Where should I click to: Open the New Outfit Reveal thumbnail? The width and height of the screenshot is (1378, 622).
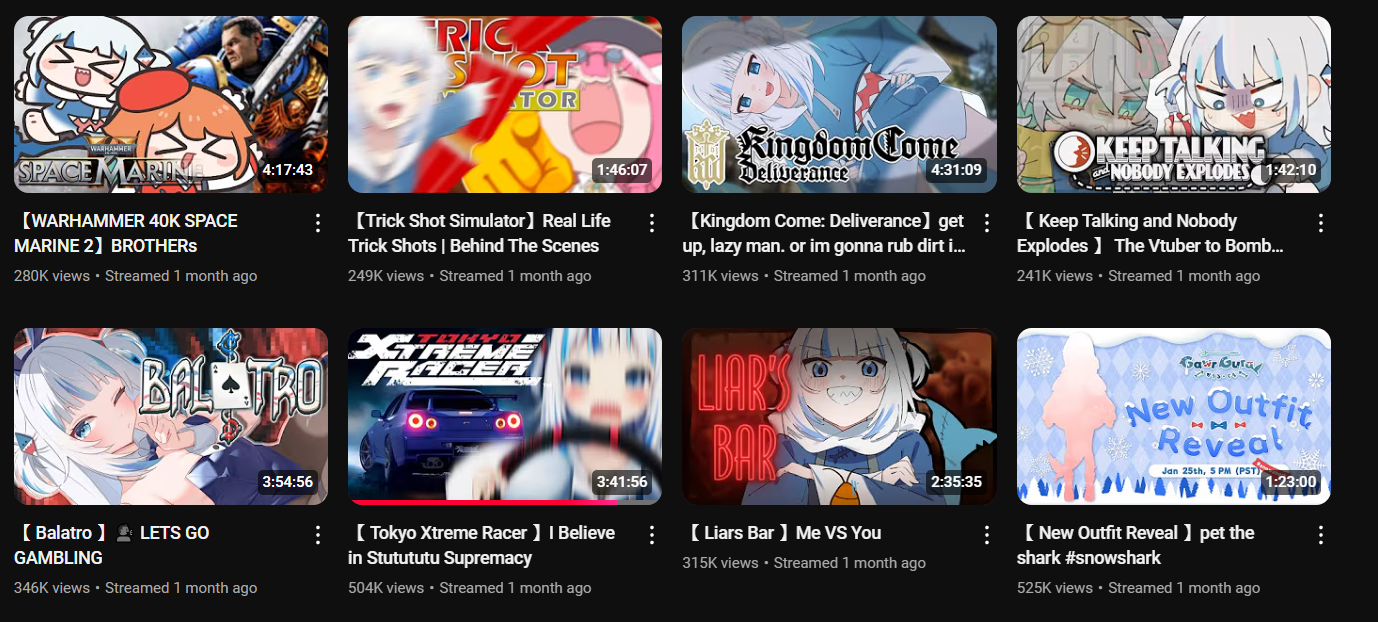coord(1174,416)
